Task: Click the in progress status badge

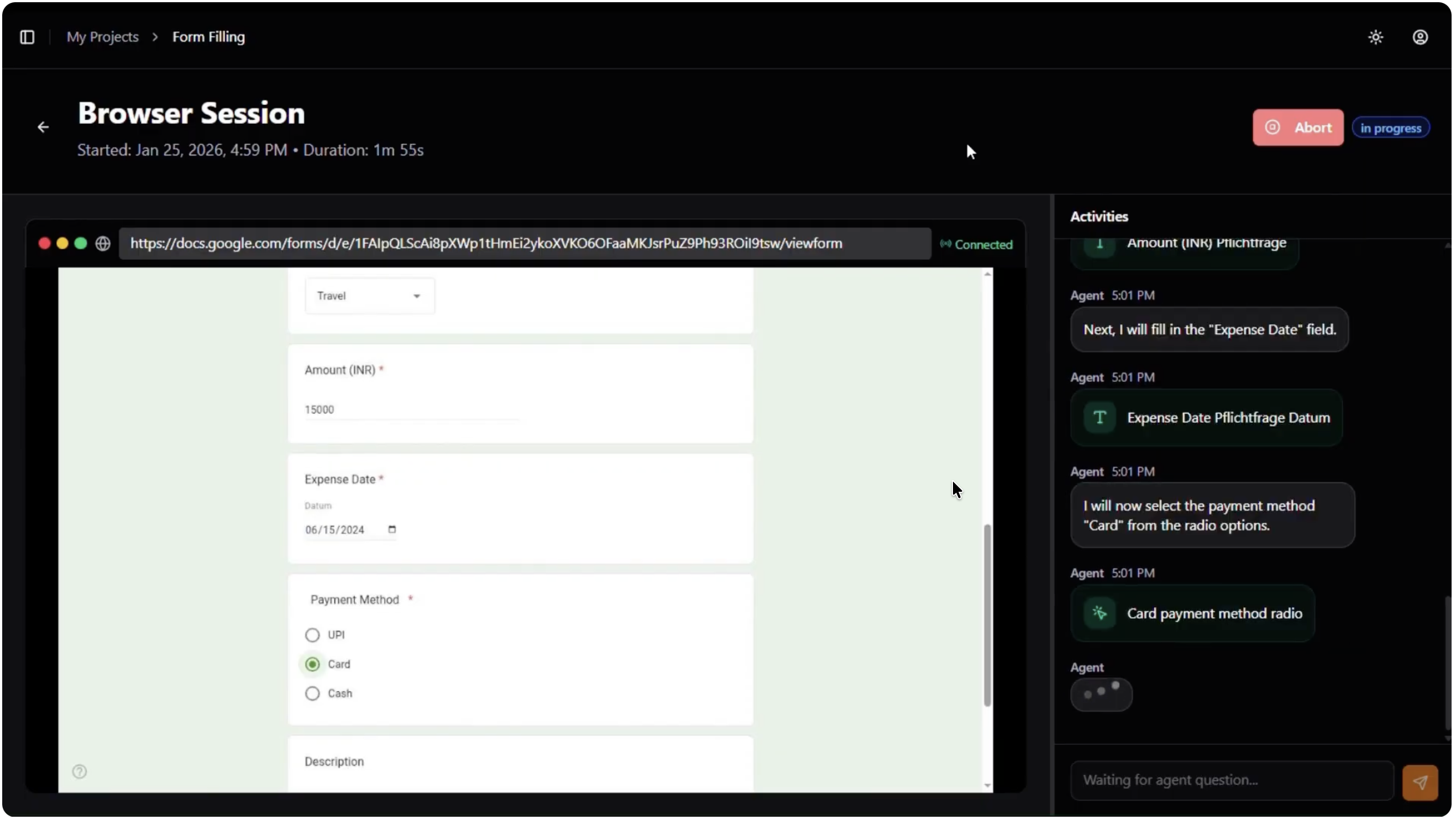Action: click(1390, 127)
